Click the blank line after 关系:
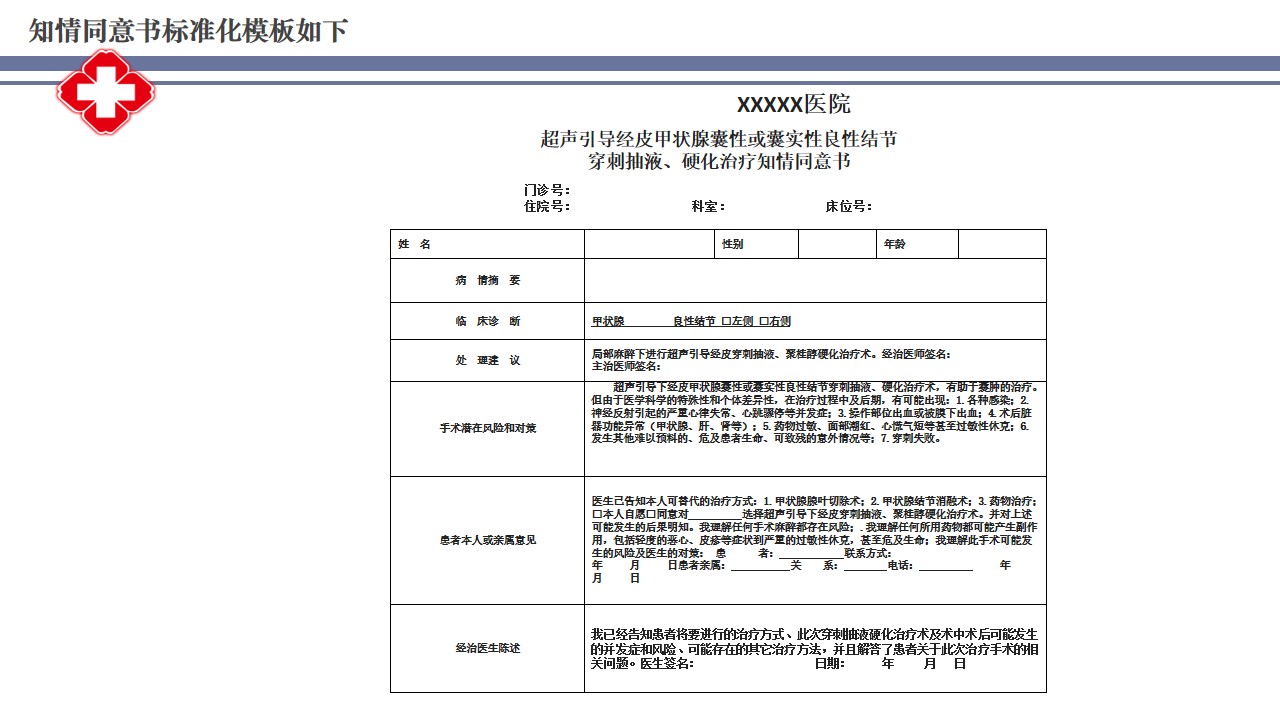The image size is (1280, 720). click(865, 568)
